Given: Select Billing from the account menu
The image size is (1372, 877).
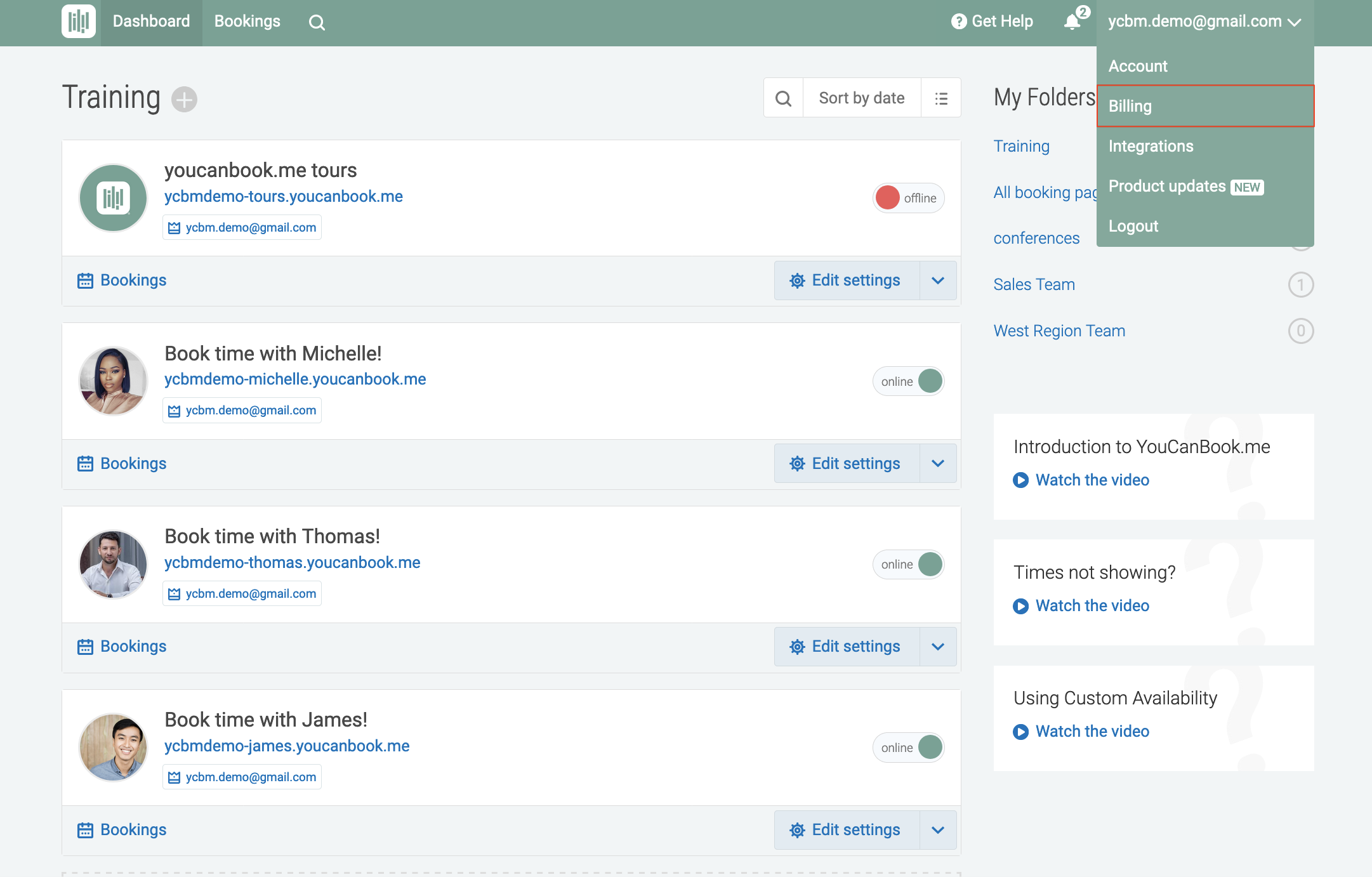Looking at the screenshot, I should coord(1204,106).
